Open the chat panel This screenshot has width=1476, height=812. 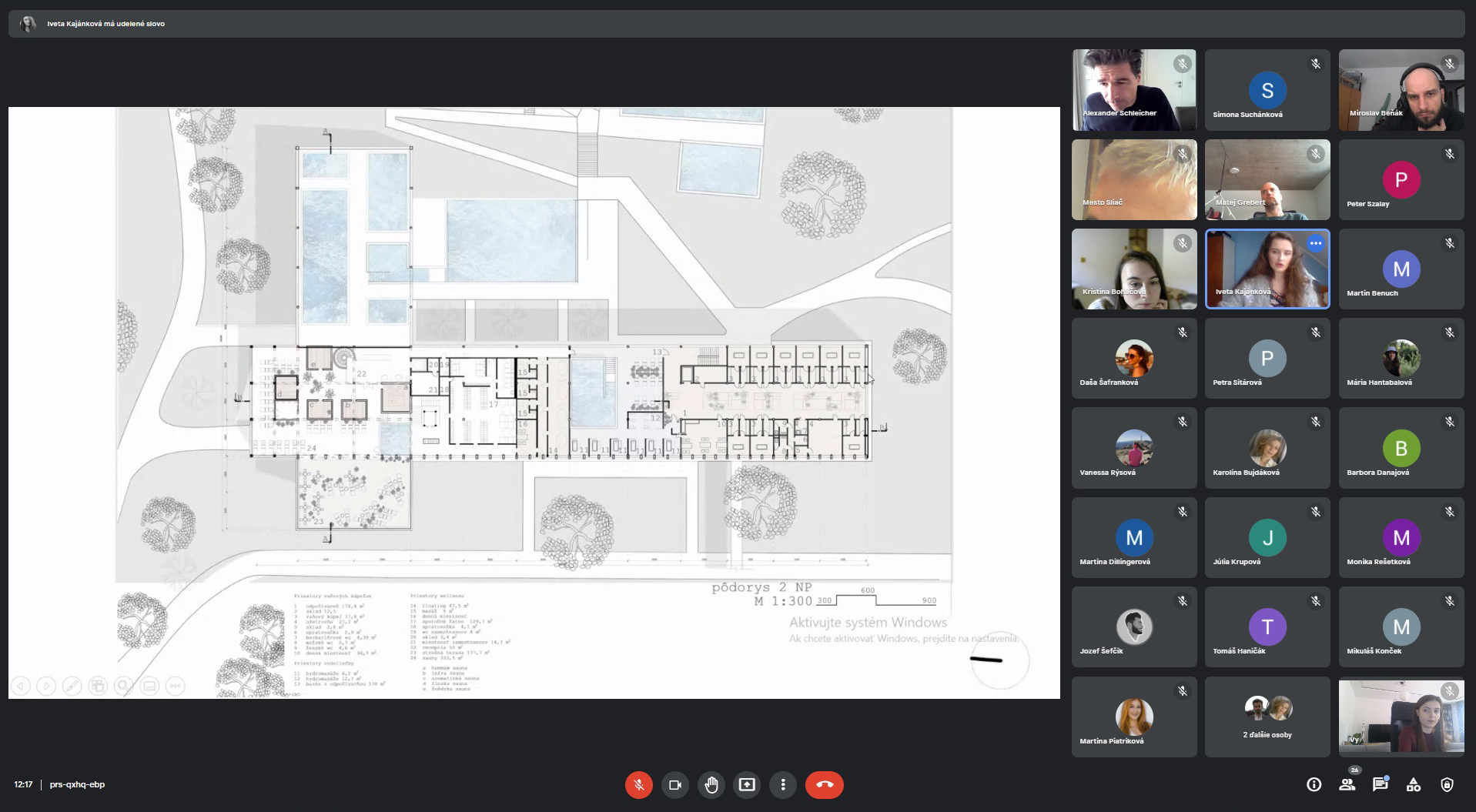point(1380,784)
